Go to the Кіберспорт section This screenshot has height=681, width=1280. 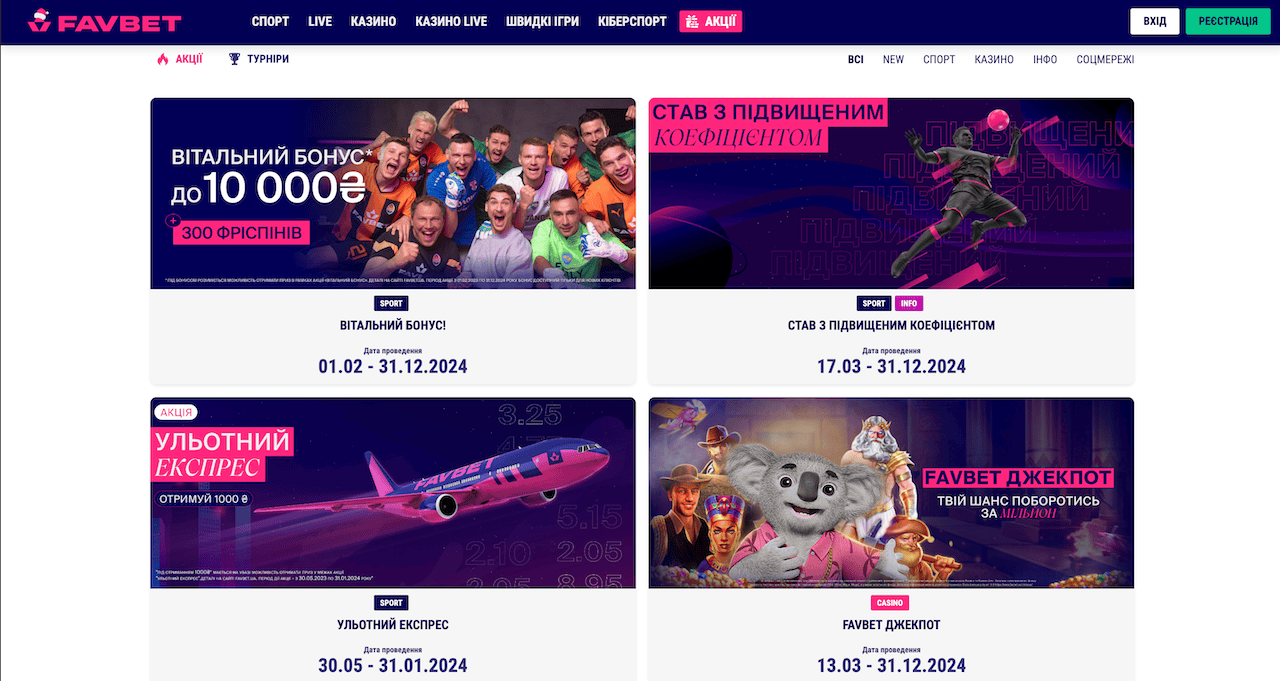(632, 21)
